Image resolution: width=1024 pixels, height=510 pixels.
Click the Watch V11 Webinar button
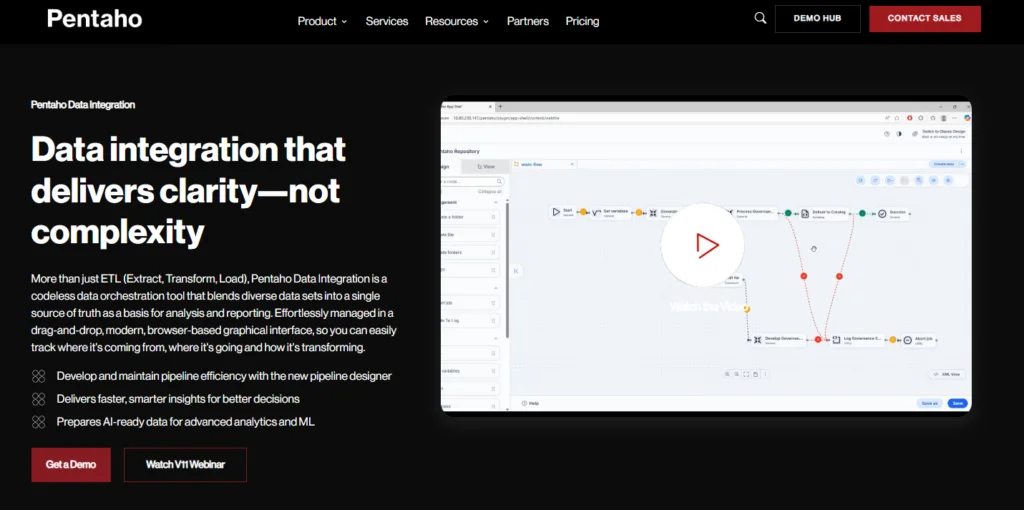pyautogui.click(x=185, y=464)
